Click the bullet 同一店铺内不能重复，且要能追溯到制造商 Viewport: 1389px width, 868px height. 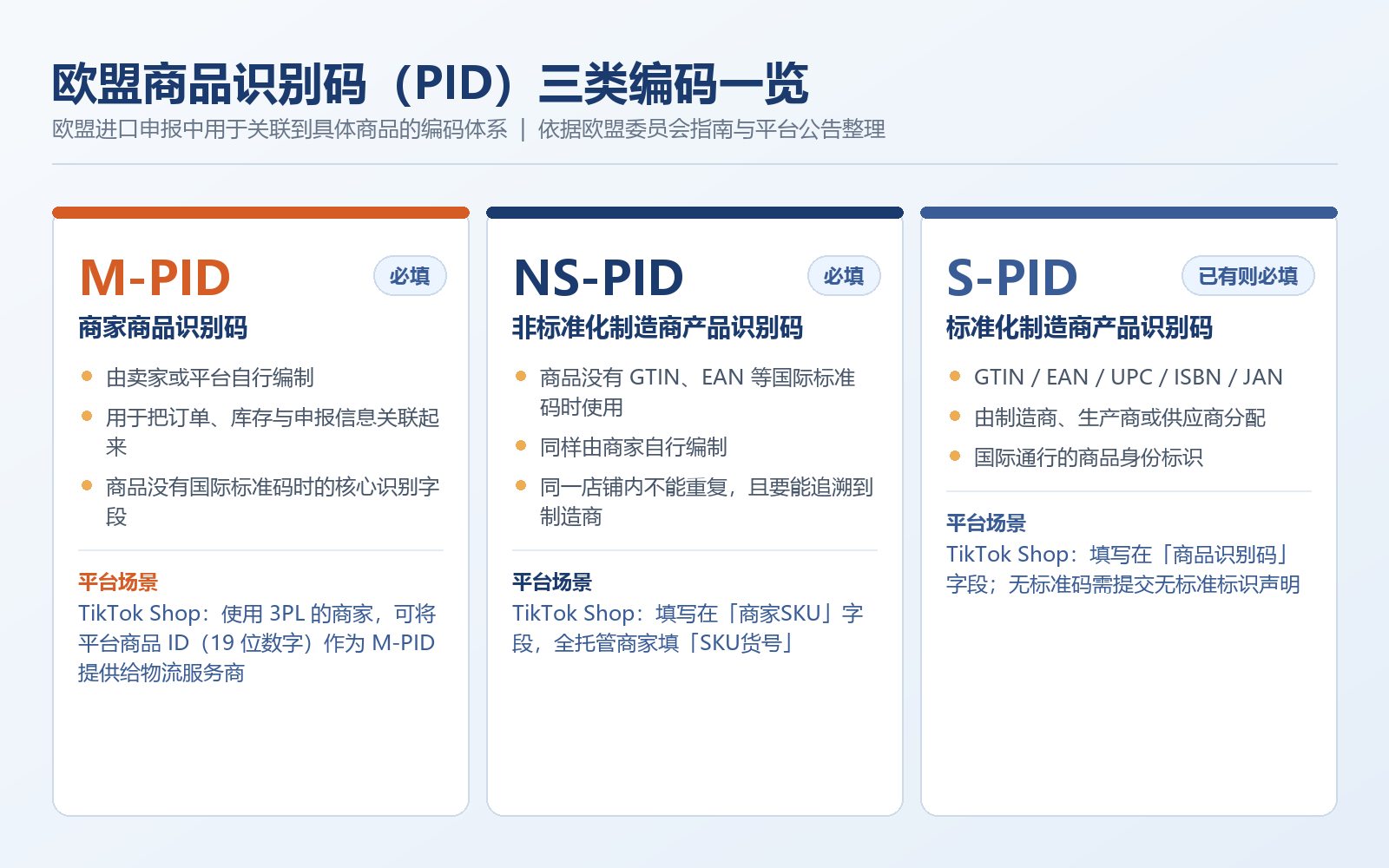point(707,502)
